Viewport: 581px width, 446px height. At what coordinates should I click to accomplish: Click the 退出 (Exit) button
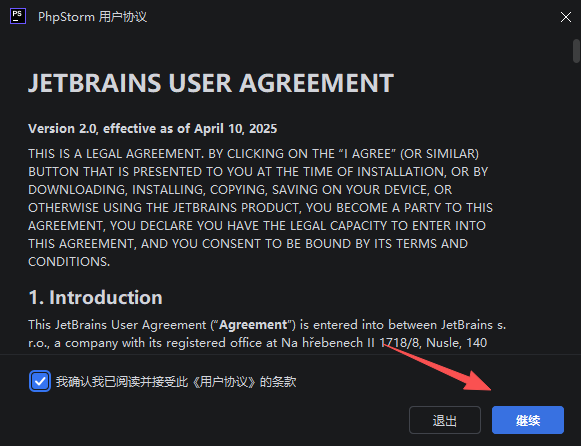pyautogui.click(x=445, y=420)
